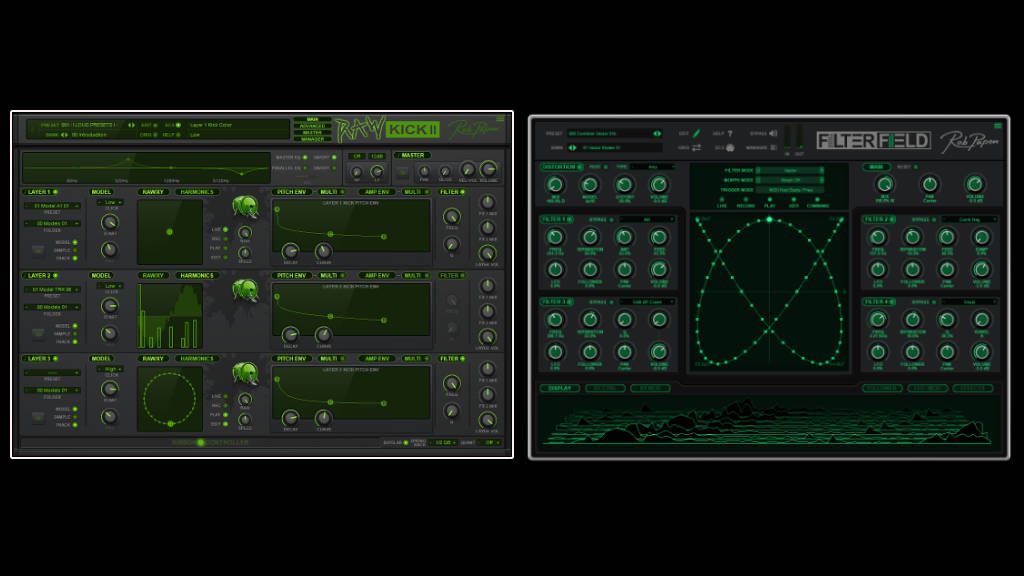Screen dimensions: 1024x576
Task: Toggle the Layer 1 Filter LED
Action: [x=462, y=192]
